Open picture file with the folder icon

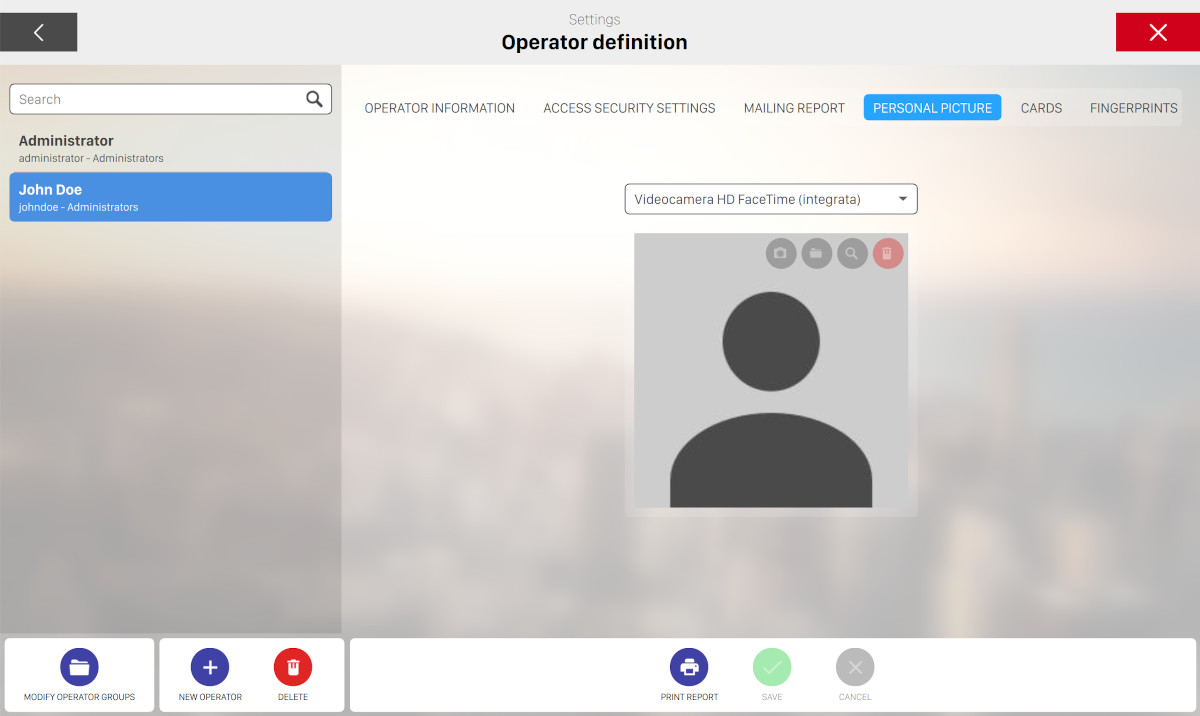pos(816,253)
